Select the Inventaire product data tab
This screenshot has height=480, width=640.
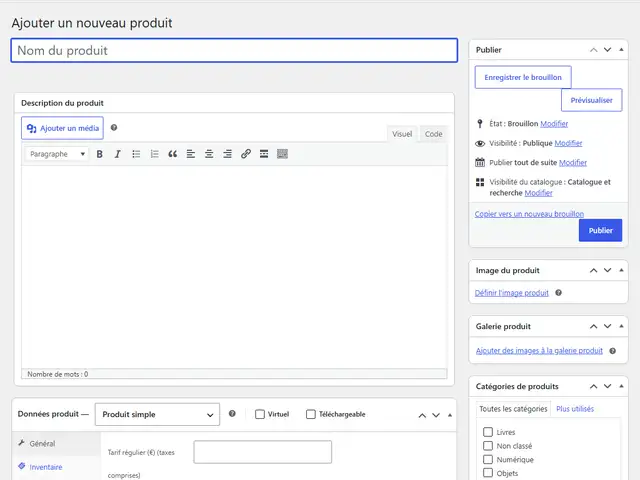point(56,467)
